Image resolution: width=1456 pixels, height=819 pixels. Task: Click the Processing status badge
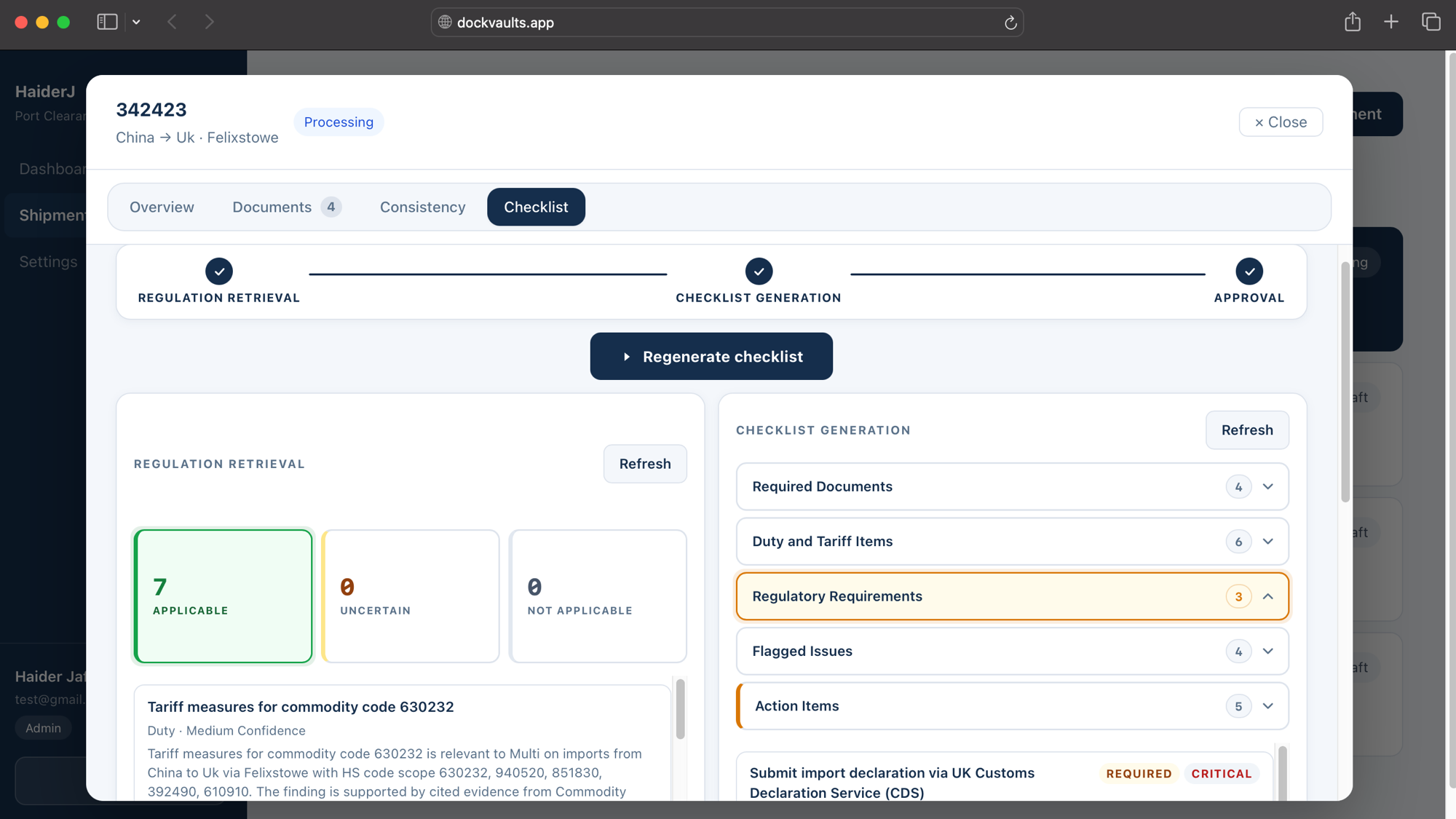[339, 122]
